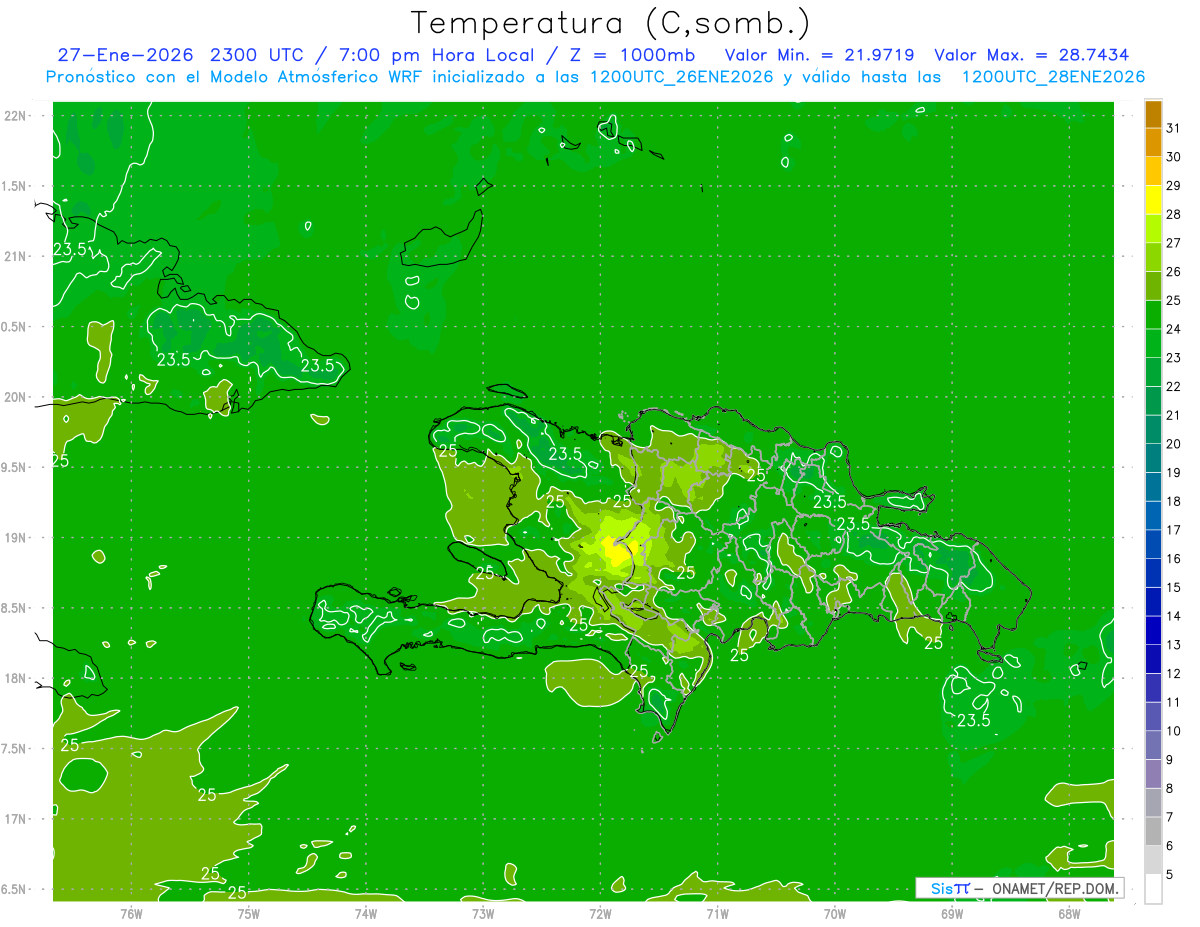
Task: Click the '22N' latitude axis label
Action: click(x=15, y=116)
